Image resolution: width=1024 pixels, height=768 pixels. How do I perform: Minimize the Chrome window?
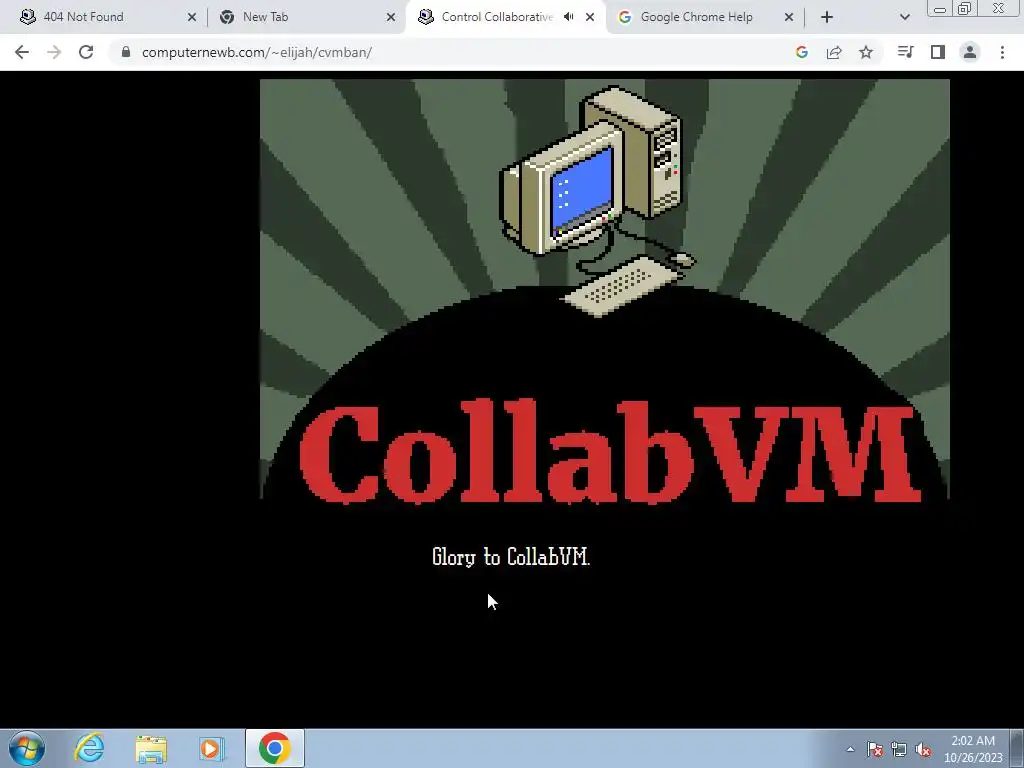click(x=940, y=9)
